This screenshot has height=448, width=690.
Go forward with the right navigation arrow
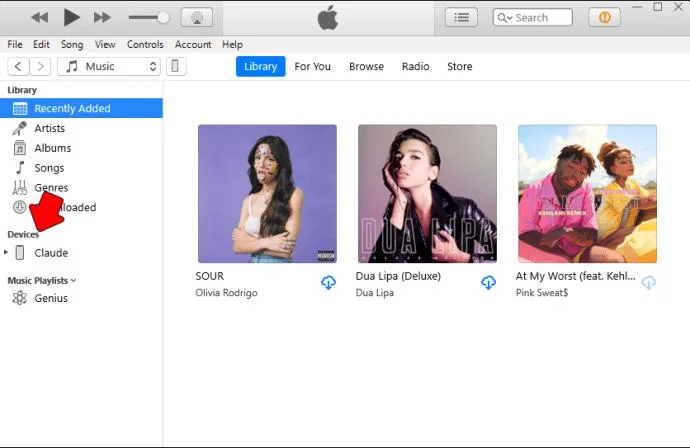coord(40,66)
